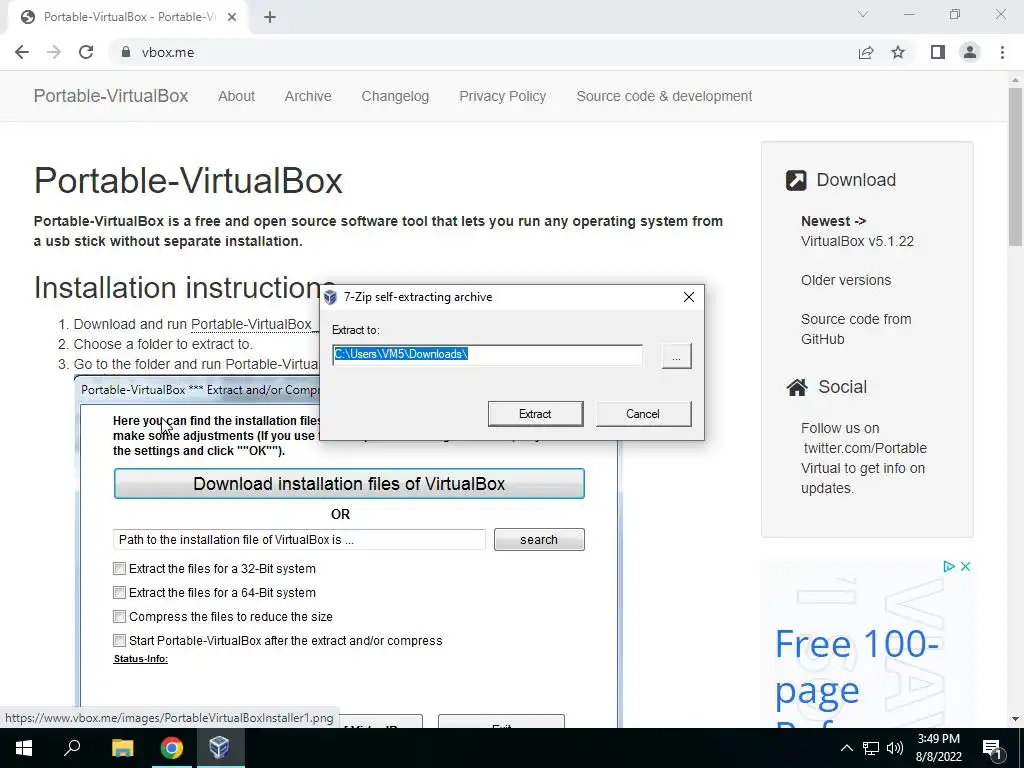Open the taskbar search magnifier
The height and width of the screenshot is (768, 1024).
point(72,748)
